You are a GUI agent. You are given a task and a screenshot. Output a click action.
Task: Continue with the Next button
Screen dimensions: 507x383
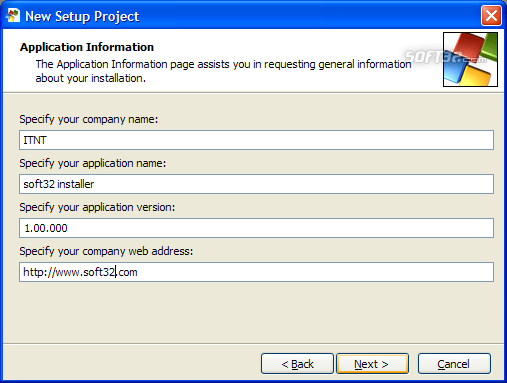(x=372, y=364)
